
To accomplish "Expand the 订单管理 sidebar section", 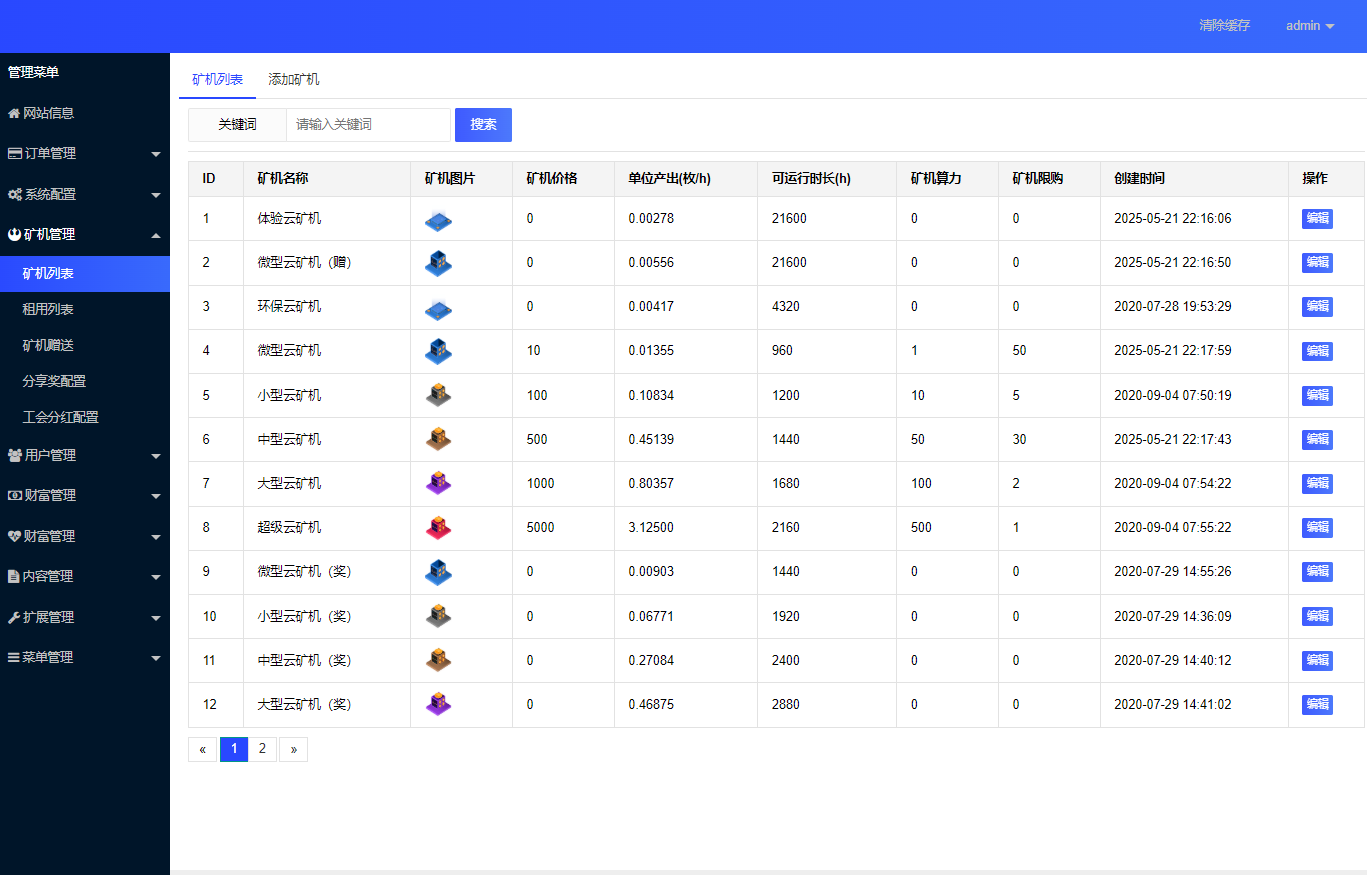I will coord(85,153).
